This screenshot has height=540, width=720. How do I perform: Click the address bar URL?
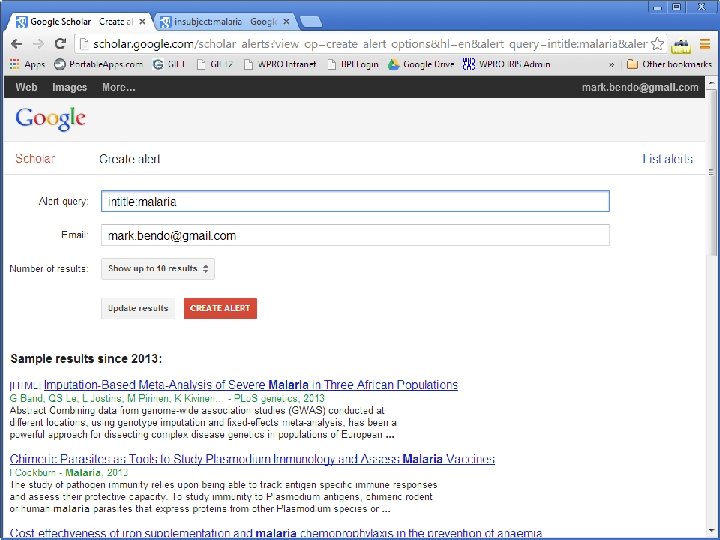point(370,44)
